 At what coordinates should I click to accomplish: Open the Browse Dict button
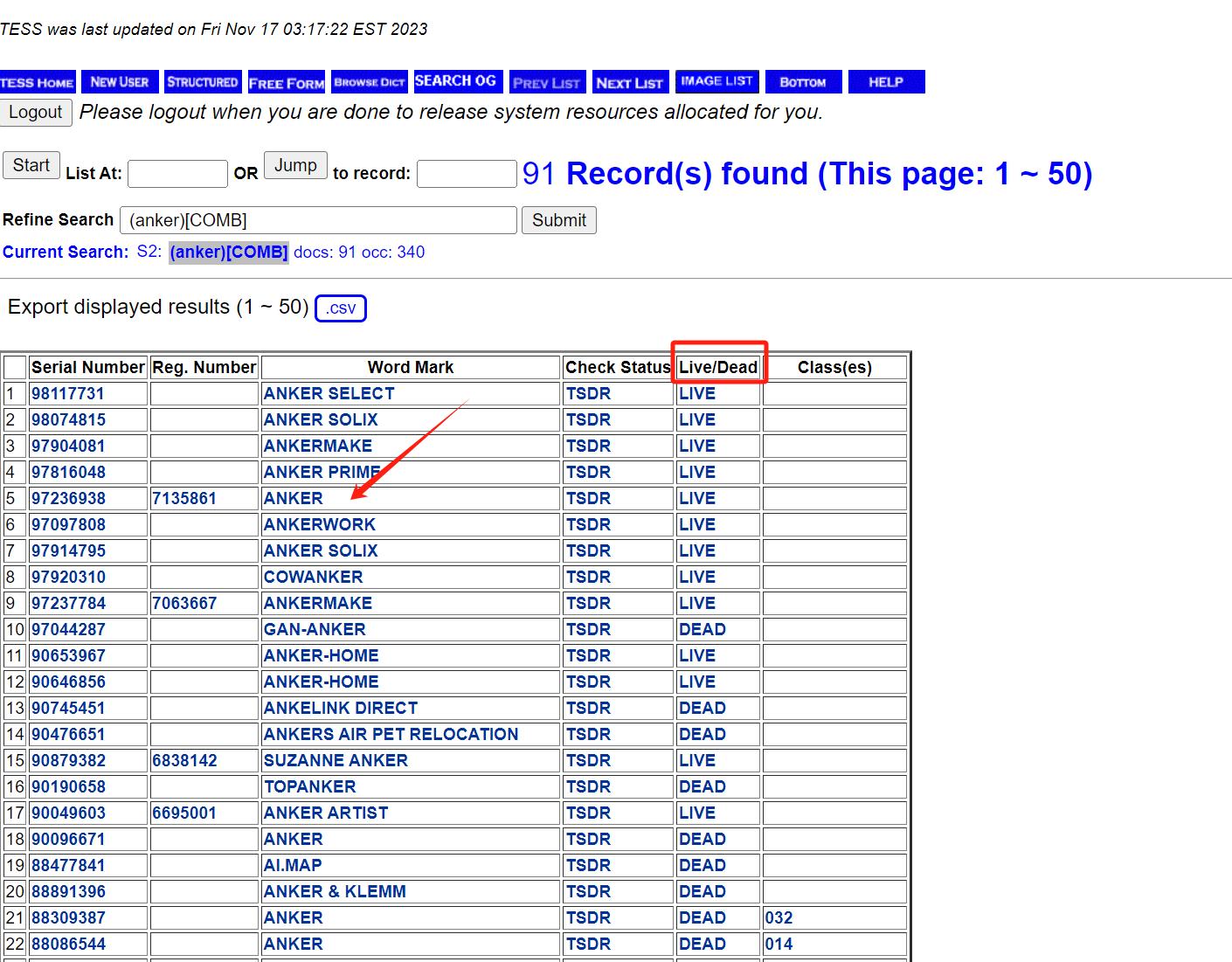click(x=370, y=82)
